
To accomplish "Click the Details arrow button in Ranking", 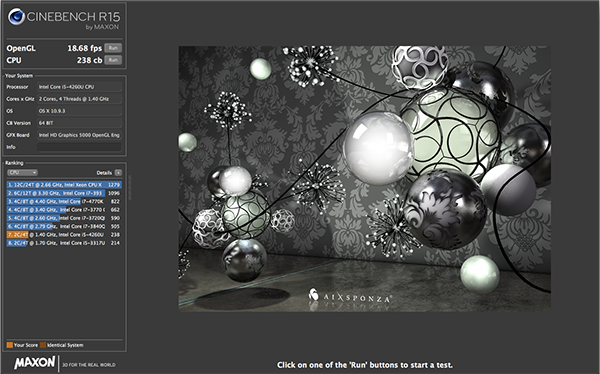I will coord(118,173).
